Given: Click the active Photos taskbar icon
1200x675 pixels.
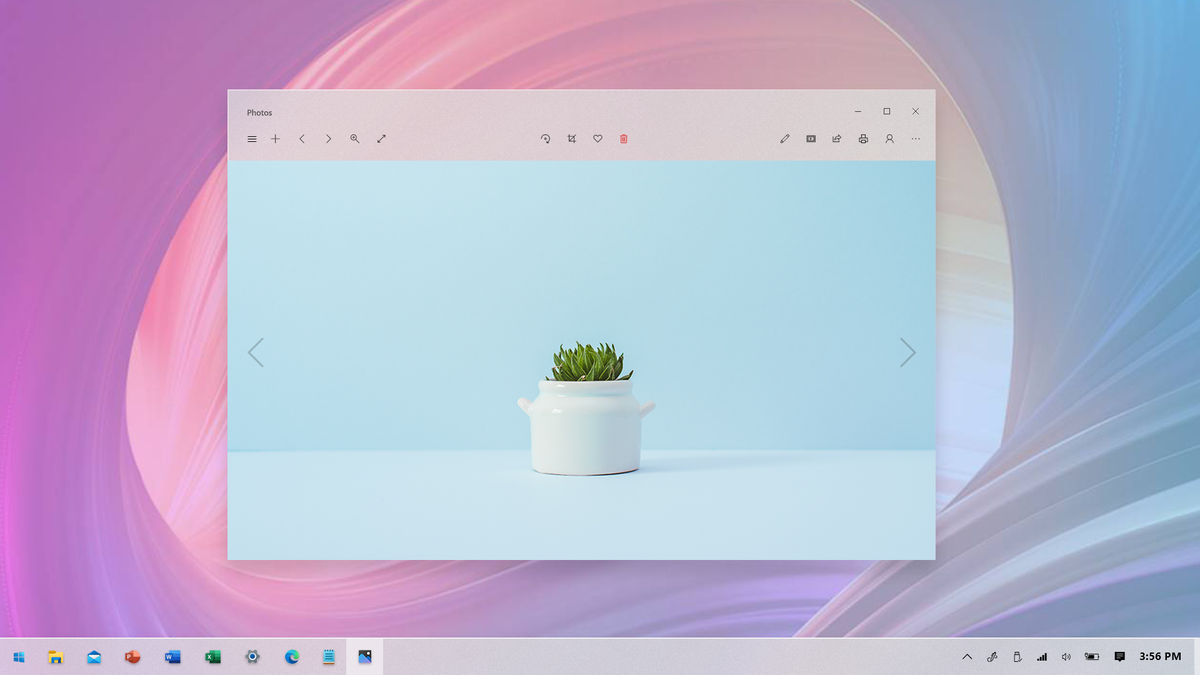Looking at the screenshot, I should (x=365, y=657).
